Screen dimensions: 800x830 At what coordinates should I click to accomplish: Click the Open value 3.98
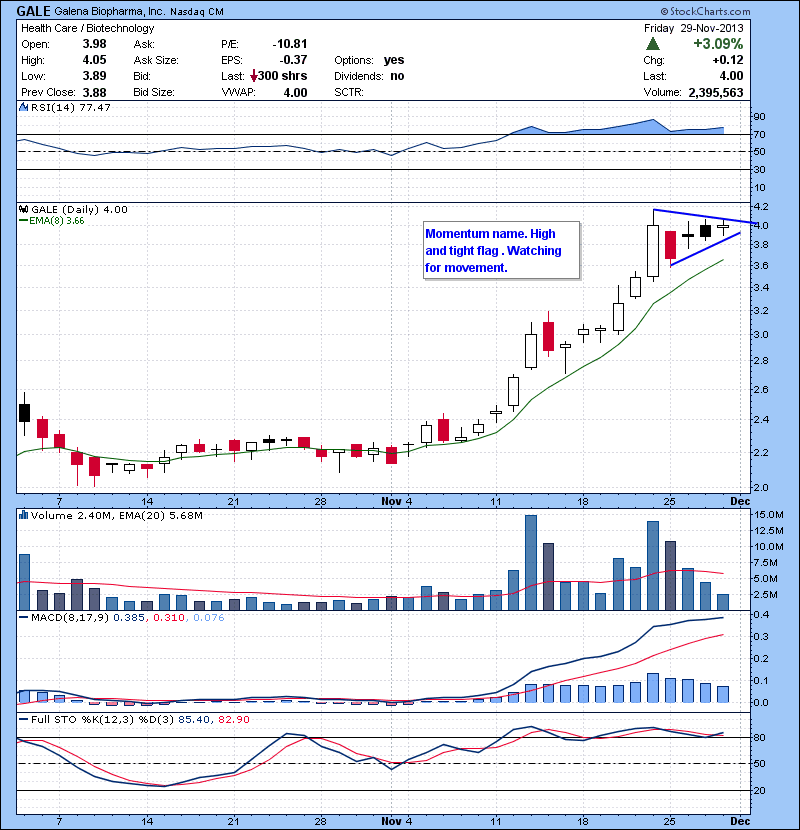tap(94, 44)
